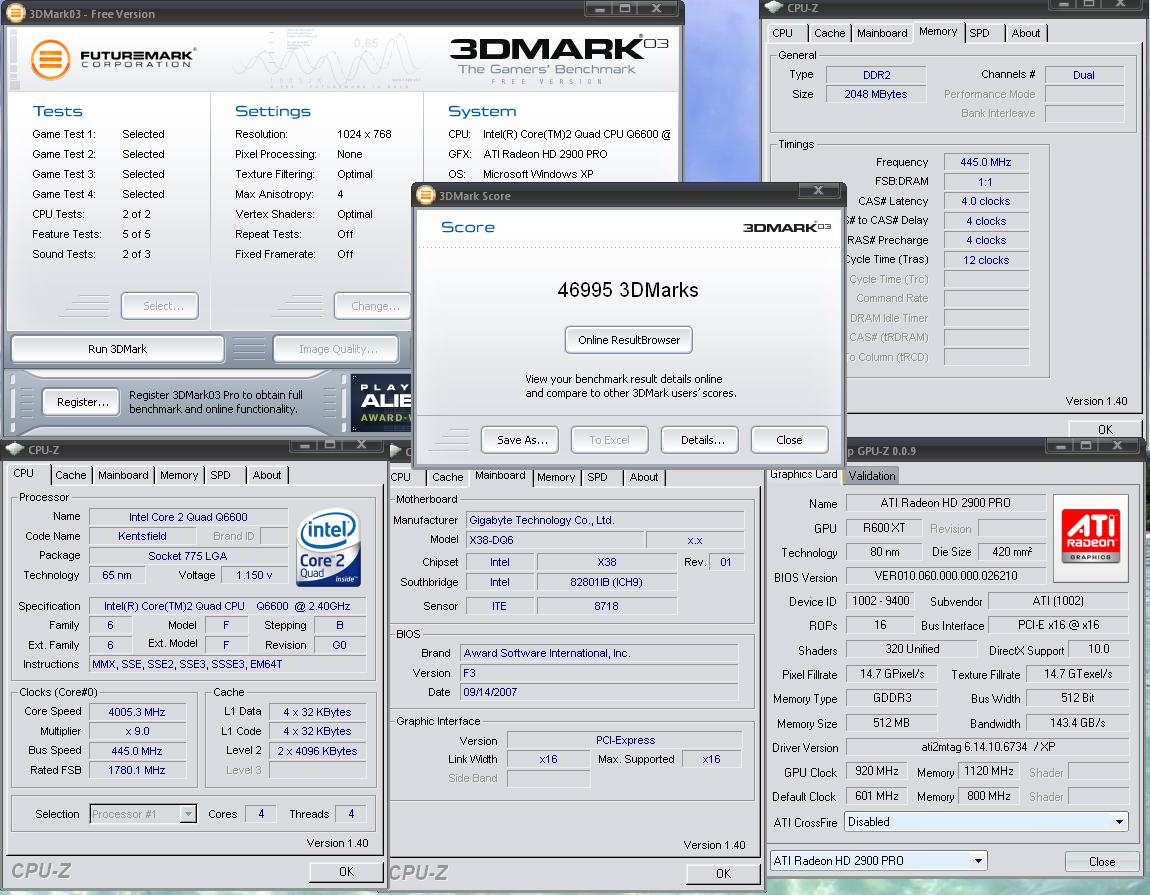Click the Shaders 320 Unified field

(911, 649)
